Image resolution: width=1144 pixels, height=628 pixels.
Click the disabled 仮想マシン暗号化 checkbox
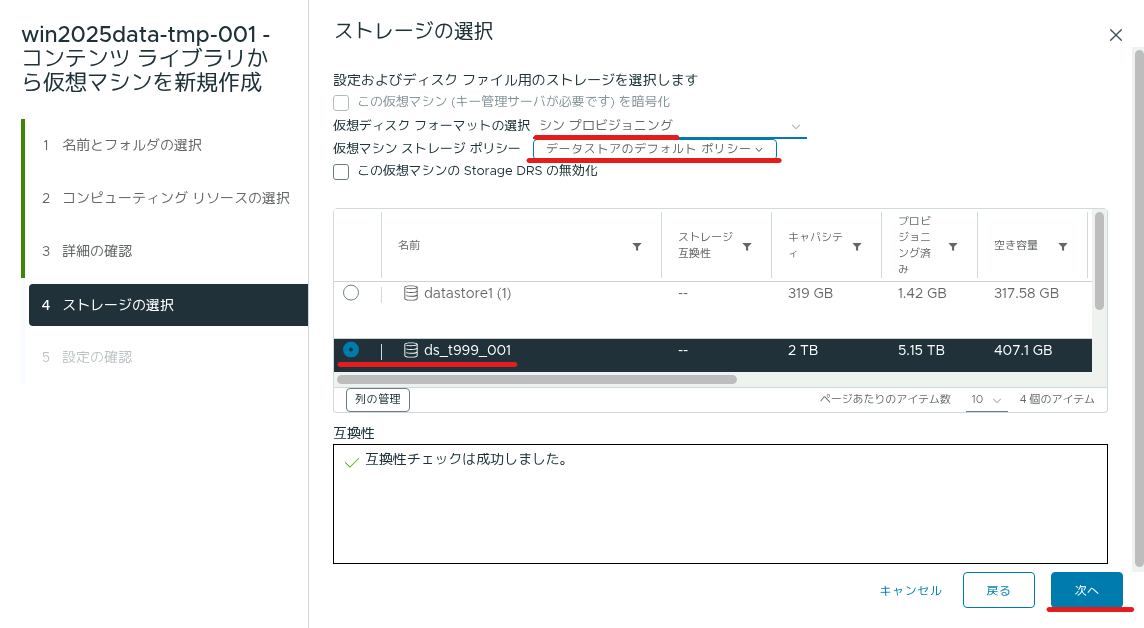(x=341, y=102)
